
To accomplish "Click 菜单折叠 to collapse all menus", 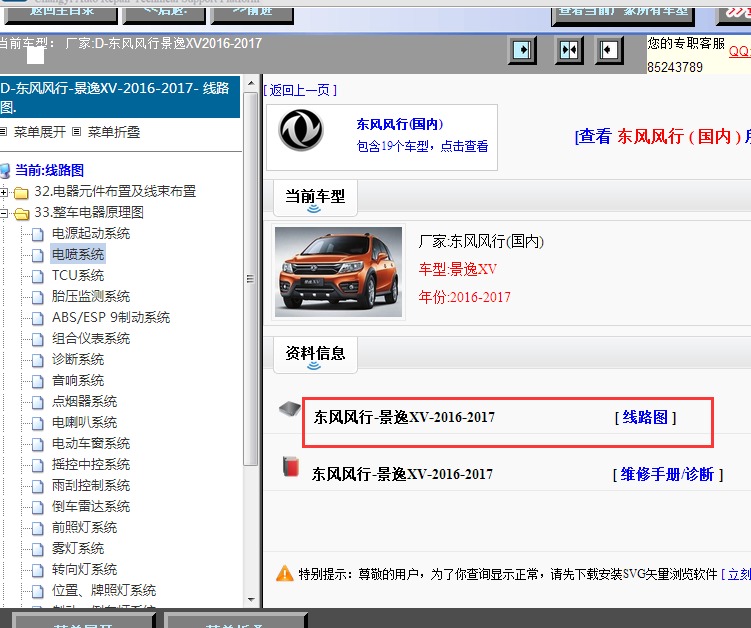I will [x=114, y=132].
